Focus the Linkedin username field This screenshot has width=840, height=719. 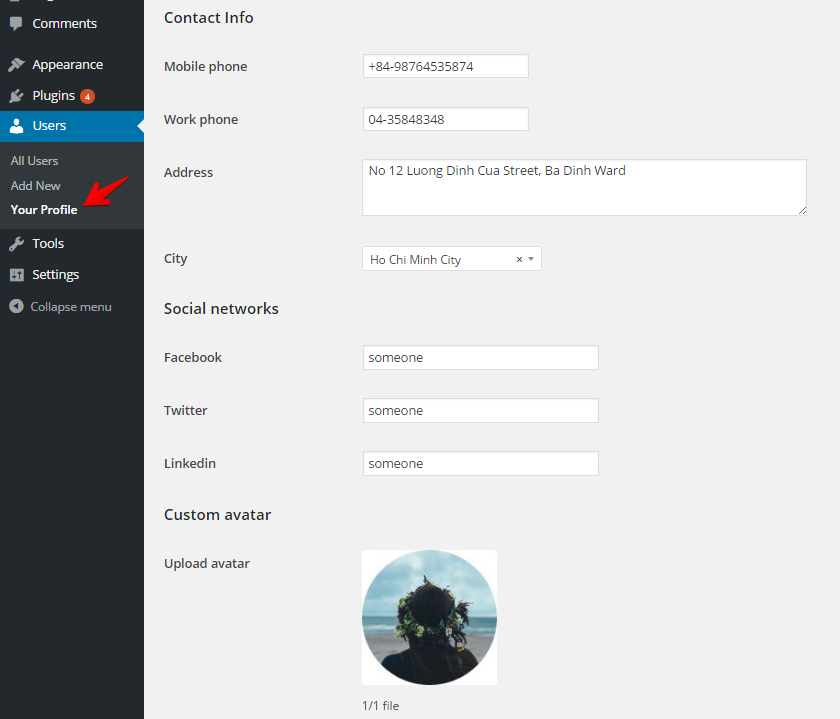[x=481, y=463]
